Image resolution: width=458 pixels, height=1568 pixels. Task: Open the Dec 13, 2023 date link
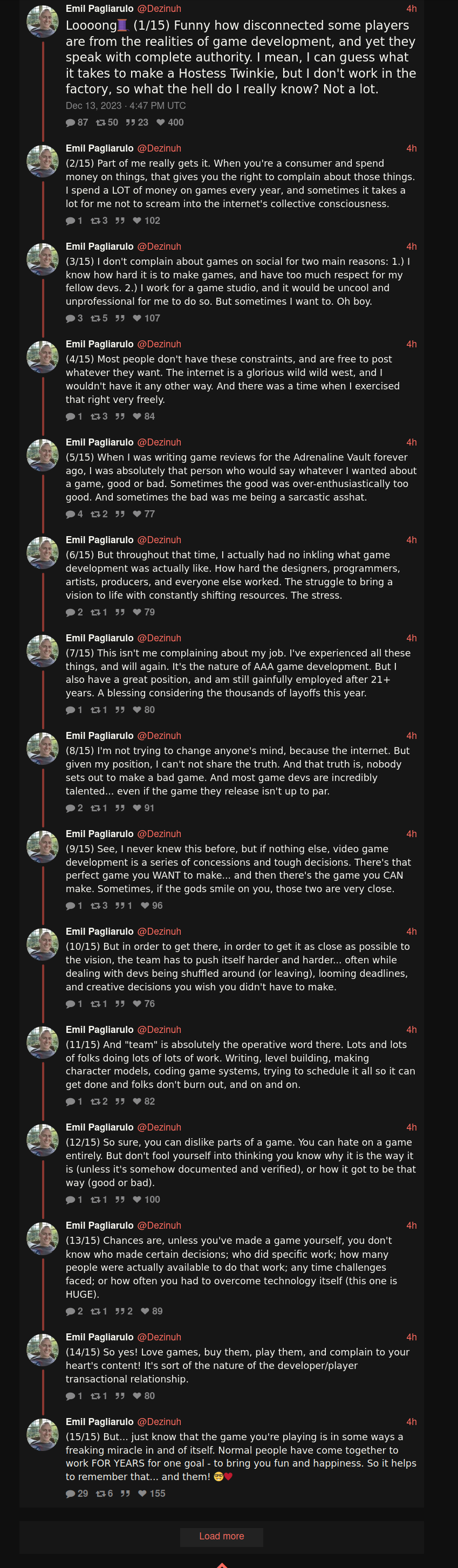point(126,105)
